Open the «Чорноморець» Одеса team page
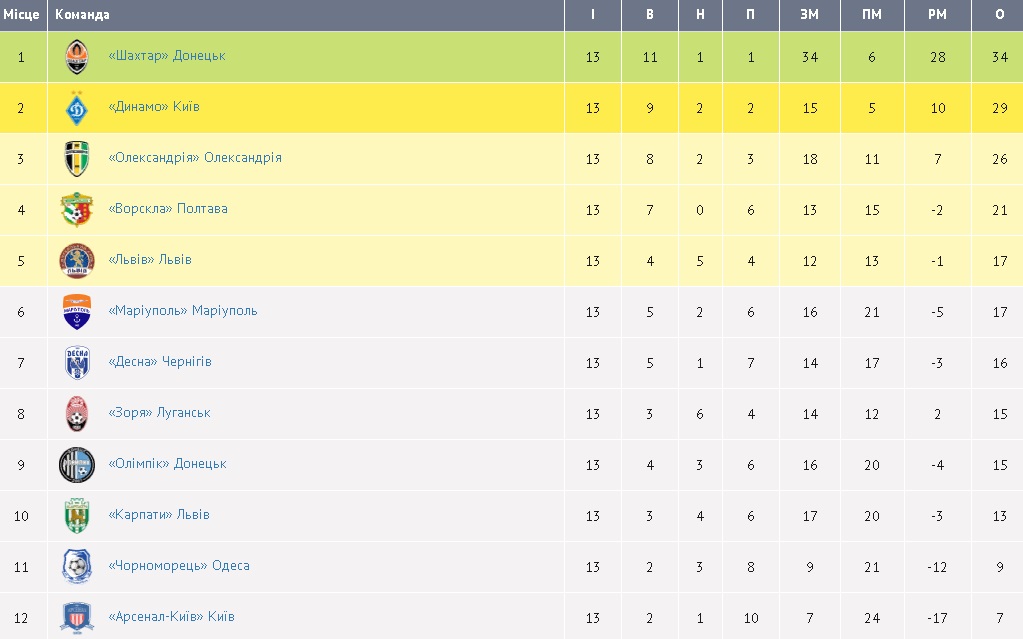The height and width of the screenshot is (639, 1023). coord(179,566)
